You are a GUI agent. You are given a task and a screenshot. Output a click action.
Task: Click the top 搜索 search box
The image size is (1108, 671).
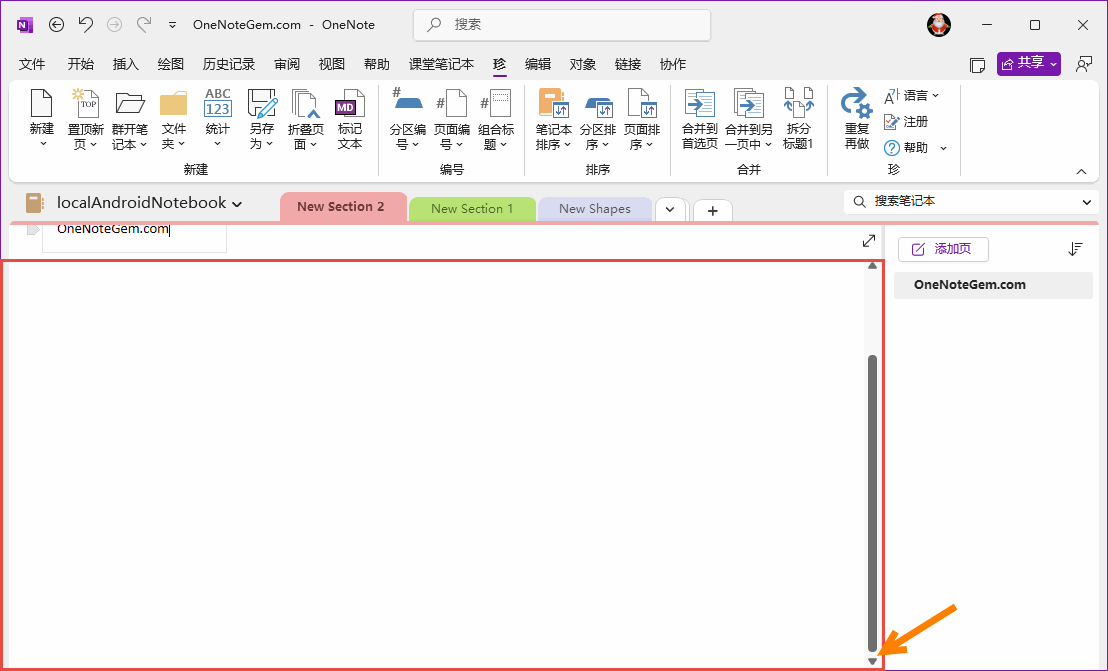pyautogui.click(x=562, y=25)
